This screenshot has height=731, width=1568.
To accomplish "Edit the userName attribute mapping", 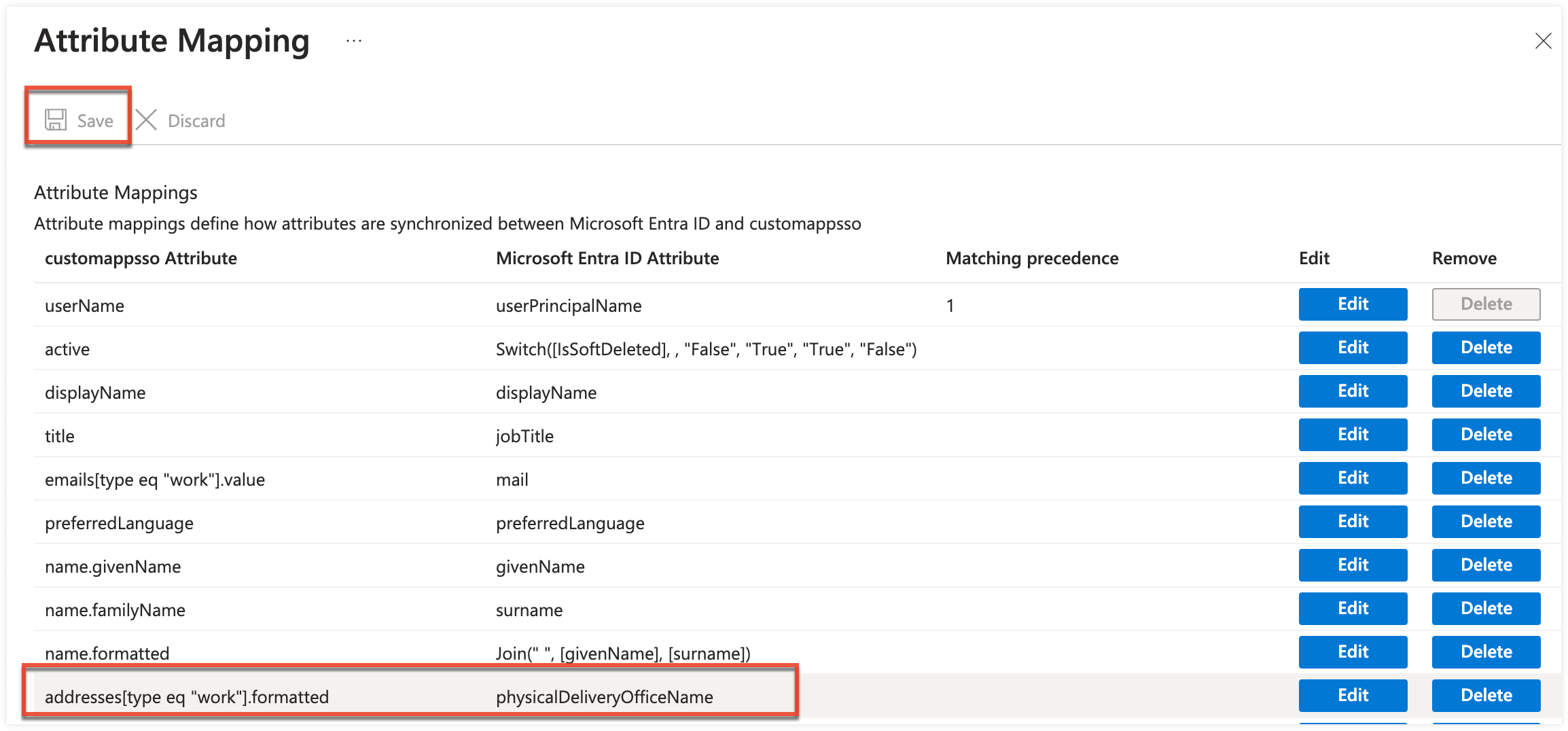I will 1352,304.
